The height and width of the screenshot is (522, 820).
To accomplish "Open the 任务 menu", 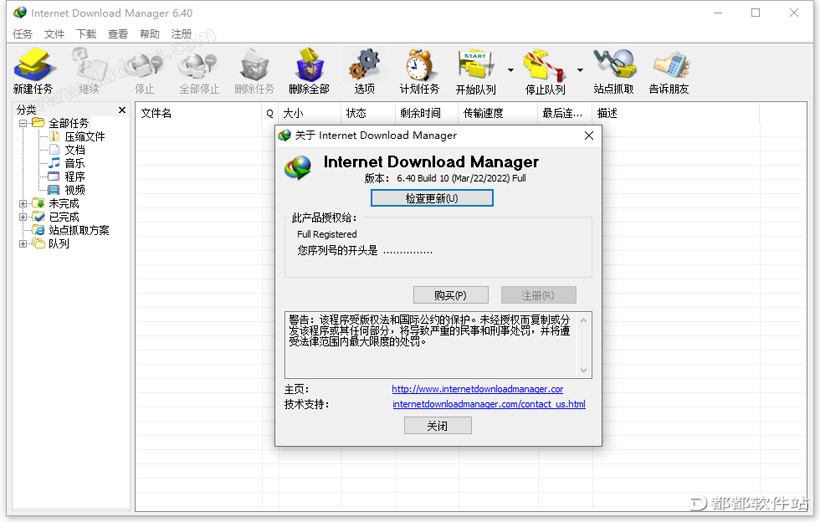I will tap(22, 34).
